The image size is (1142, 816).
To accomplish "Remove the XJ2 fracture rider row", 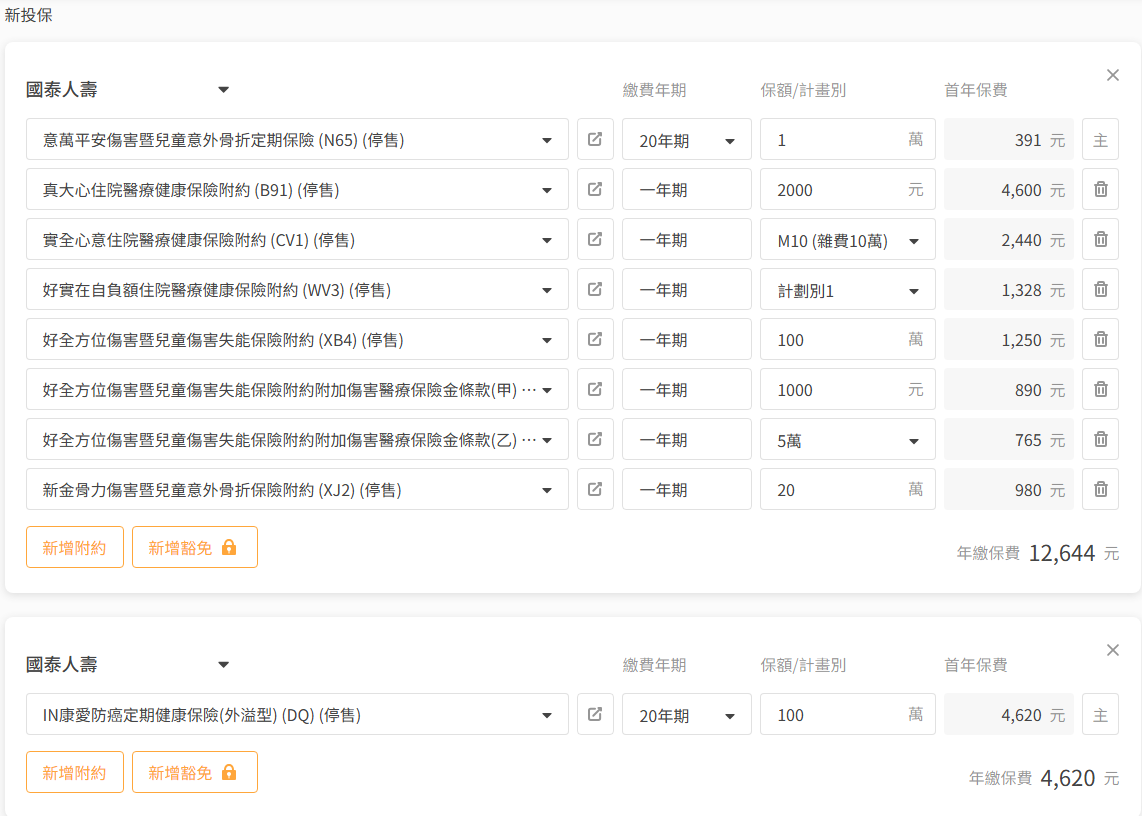I will (x=1100, y=490).
